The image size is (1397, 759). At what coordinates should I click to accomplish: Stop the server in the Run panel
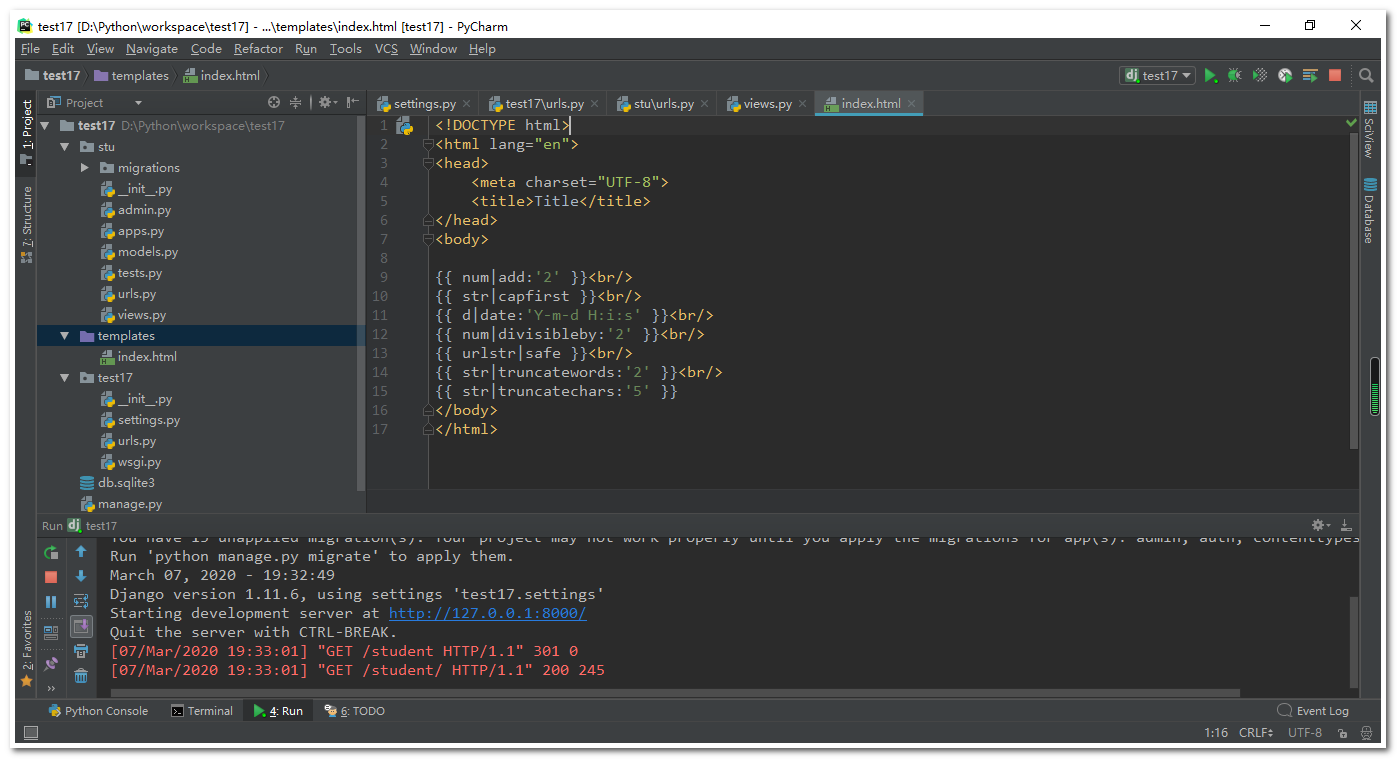click(x=51, y=577)
